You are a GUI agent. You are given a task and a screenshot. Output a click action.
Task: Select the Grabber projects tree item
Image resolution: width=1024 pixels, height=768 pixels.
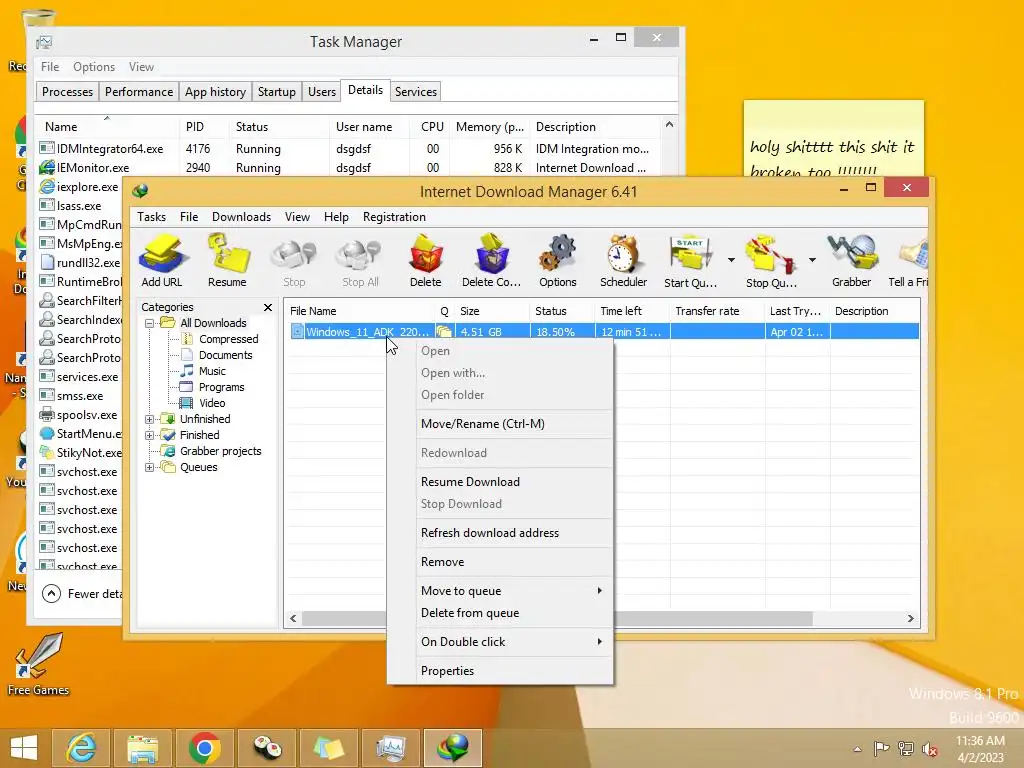pyautogui.click(x=221, y=451)
